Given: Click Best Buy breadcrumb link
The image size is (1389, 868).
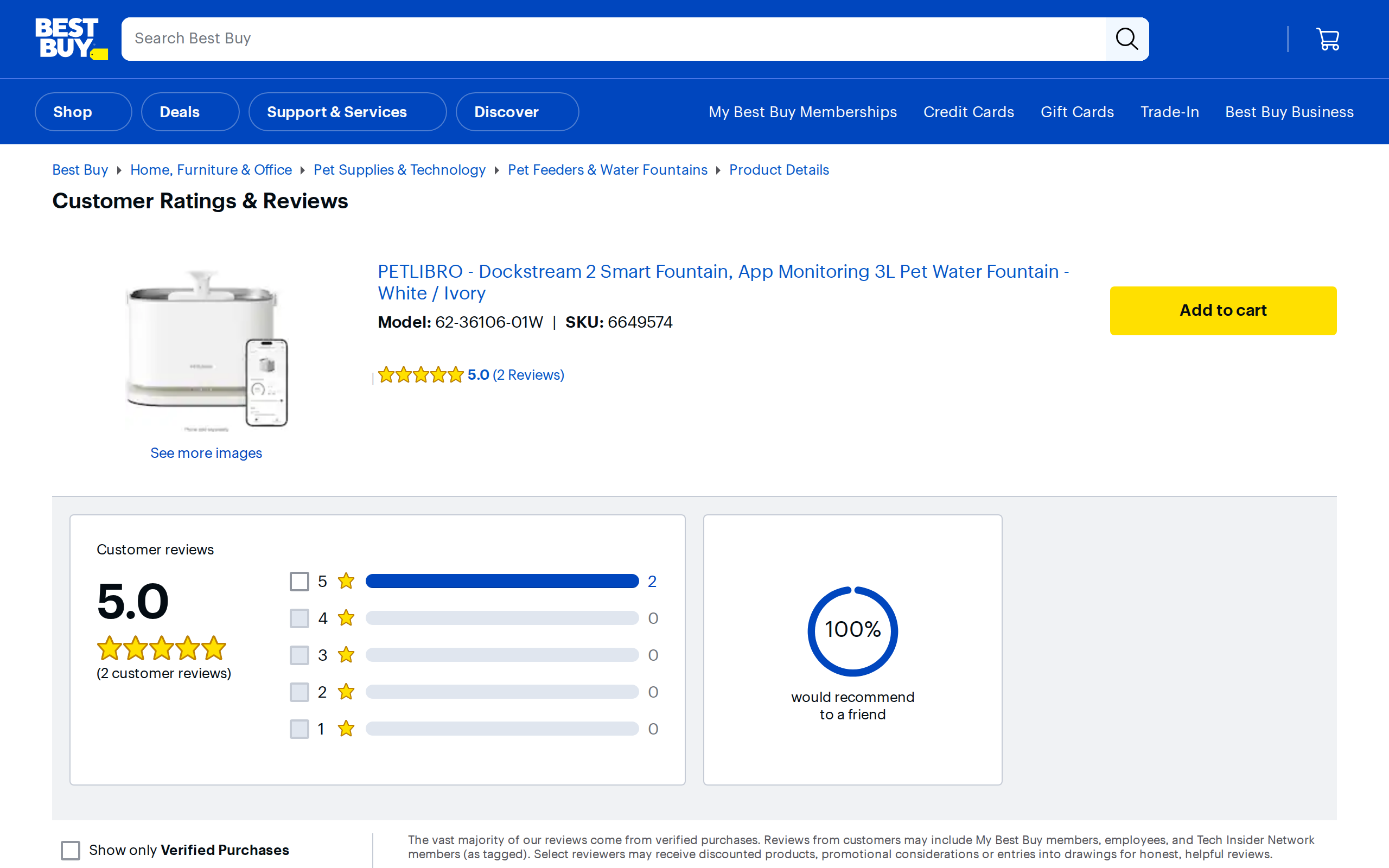Looking at the screenshot, I should click(80, 170).
